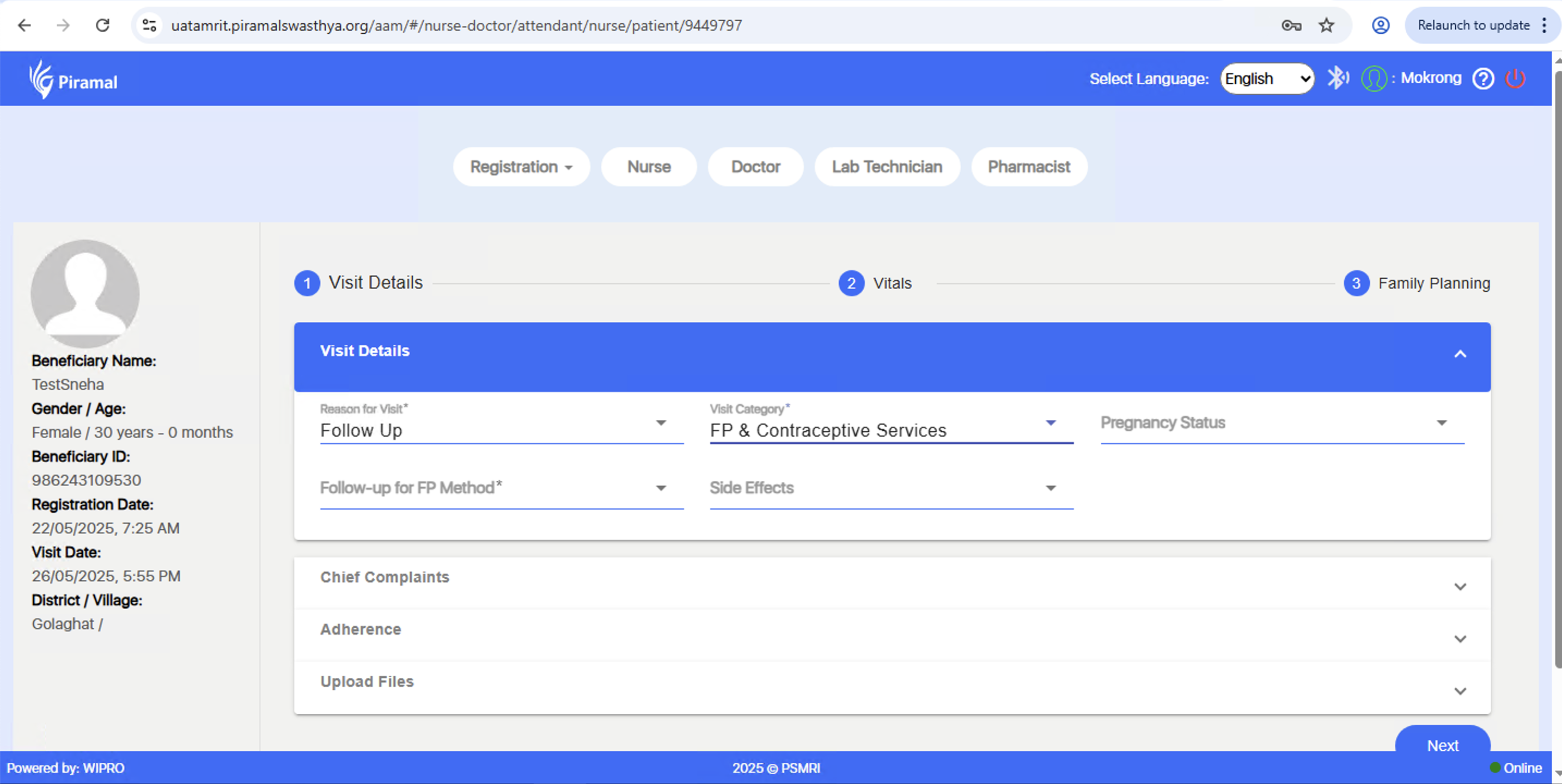Expand the Chief Complaints section

point(892,582)
